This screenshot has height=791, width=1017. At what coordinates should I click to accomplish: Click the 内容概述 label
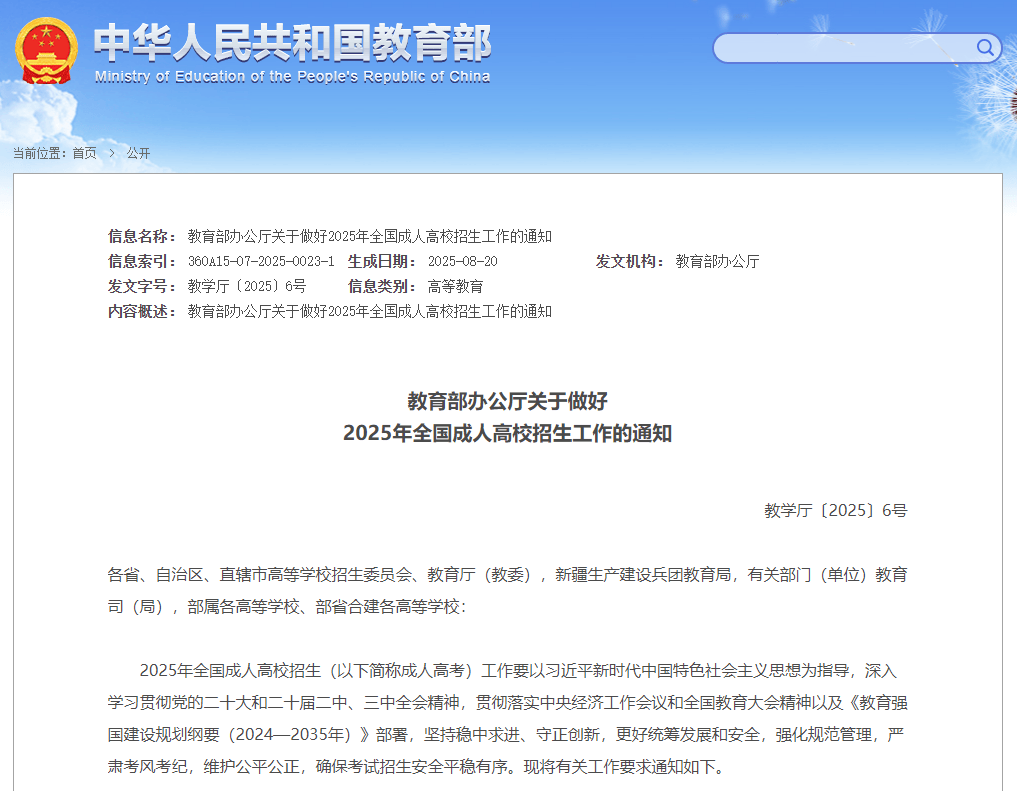pyautogui.click(x=142, y=311)
